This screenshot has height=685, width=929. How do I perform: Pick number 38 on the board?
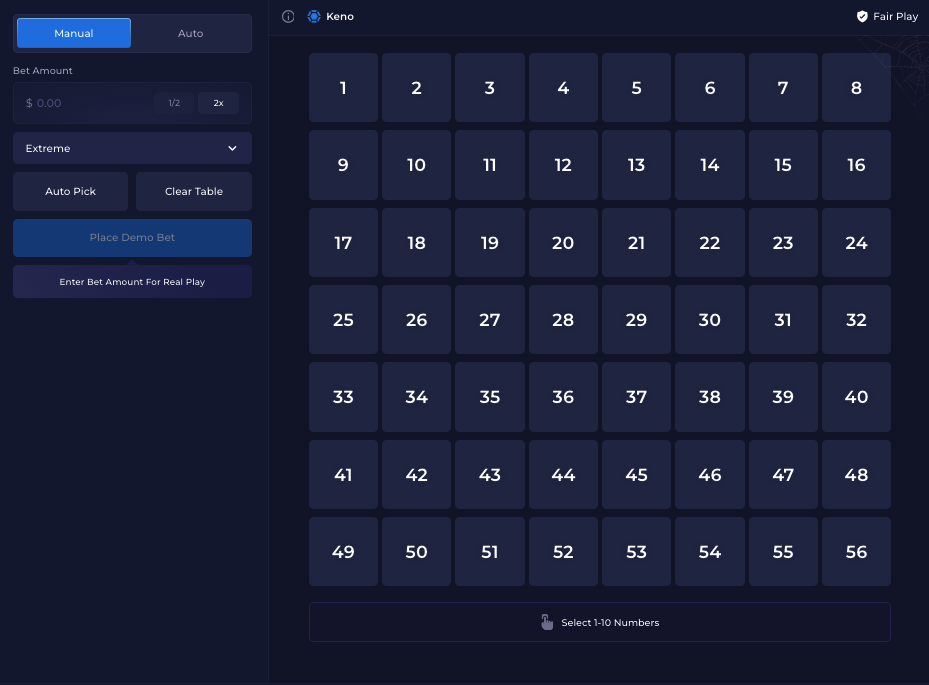tap(710, 397)
